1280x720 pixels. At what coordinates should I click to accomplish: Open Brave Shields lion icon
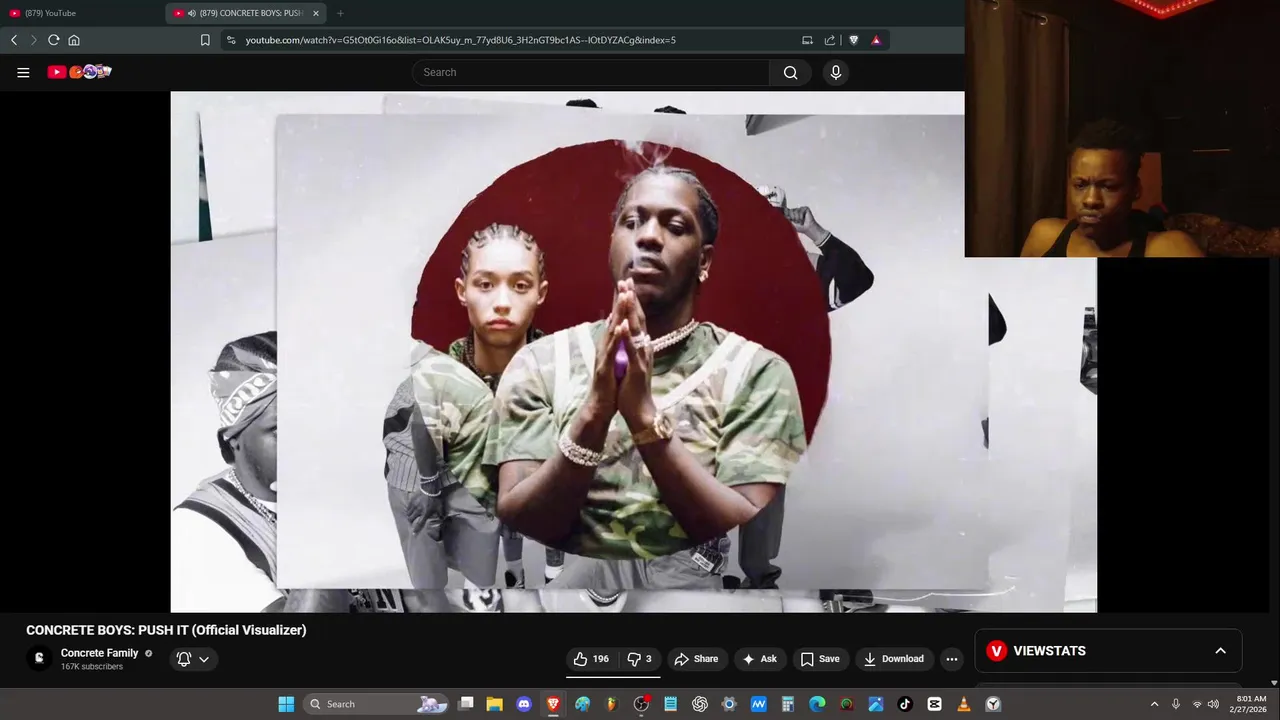point(853,40)
